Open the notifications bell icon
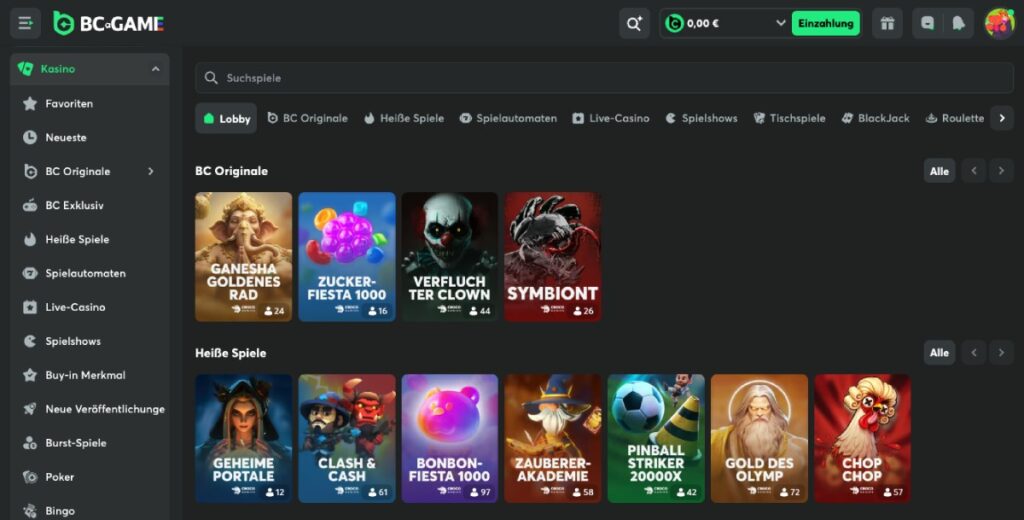 (x=958, y=24)
